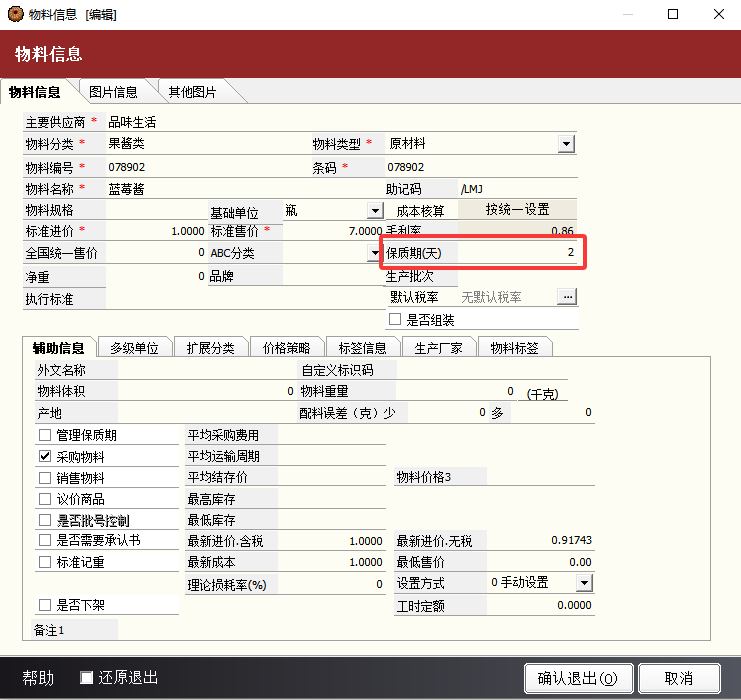The height and width of the screenshot is (700, 741).
Task: Select the top 物料信息 tab
Action: coord(35,92)
